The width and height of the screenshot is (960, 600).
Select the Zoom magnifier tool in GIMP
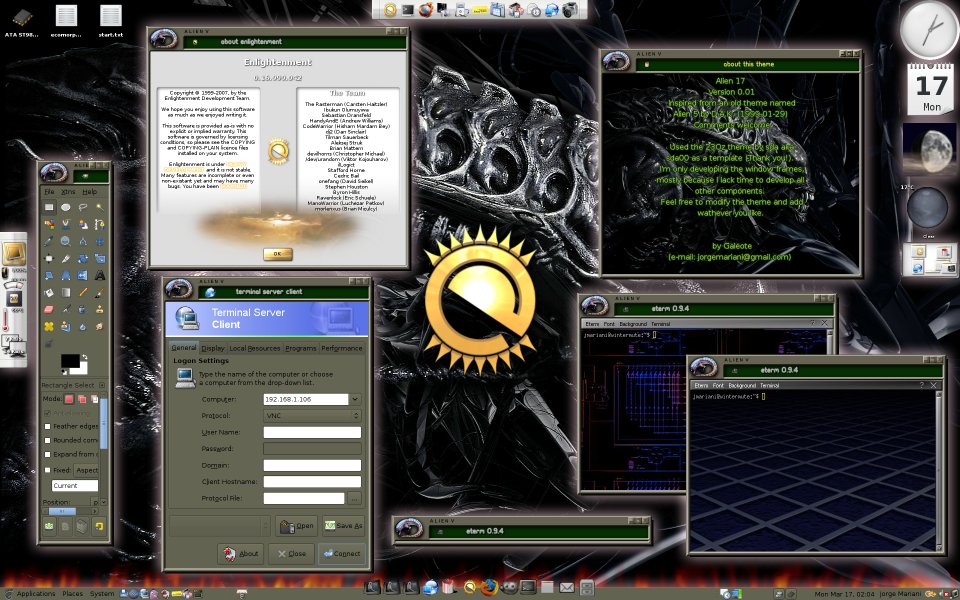[x=66, y=241]
